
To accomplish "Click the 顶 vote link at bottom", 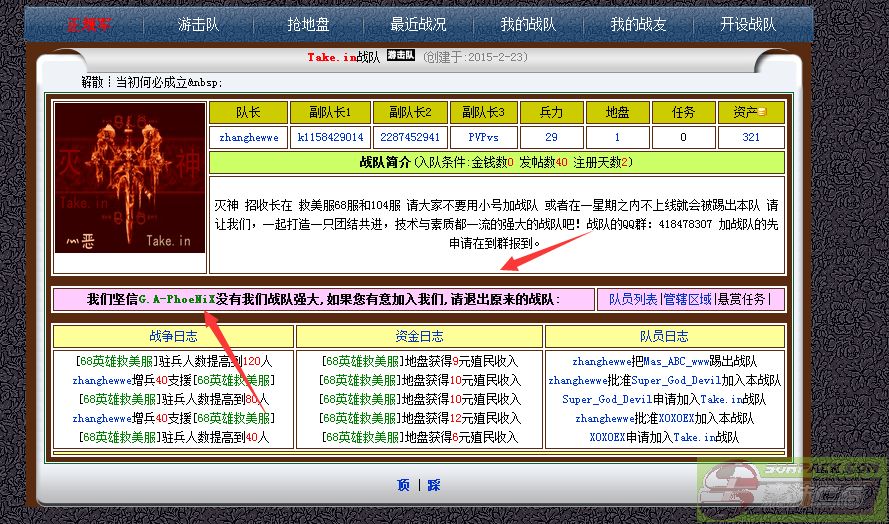I will point(403,485).
